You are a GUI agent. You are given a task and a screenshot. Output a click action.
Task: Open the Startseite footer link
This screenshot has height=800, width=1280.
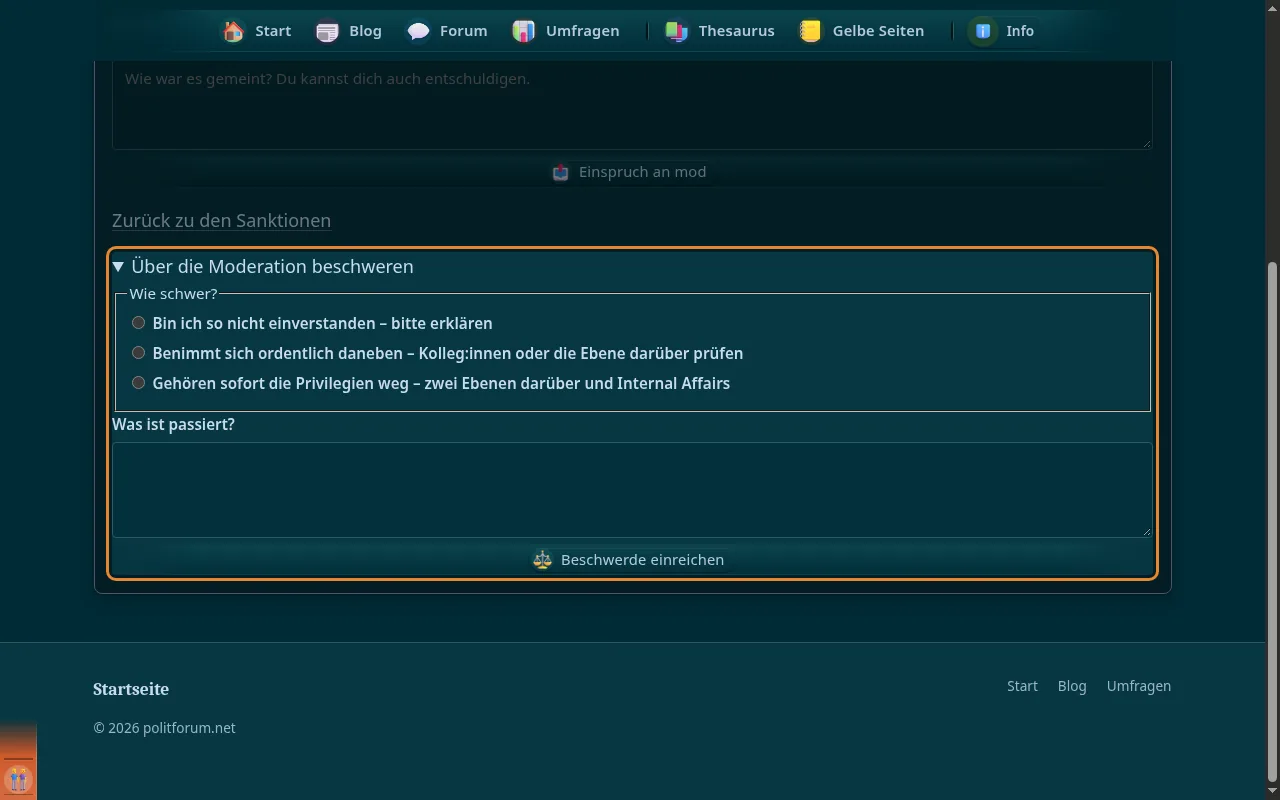(x=131, y=689)
